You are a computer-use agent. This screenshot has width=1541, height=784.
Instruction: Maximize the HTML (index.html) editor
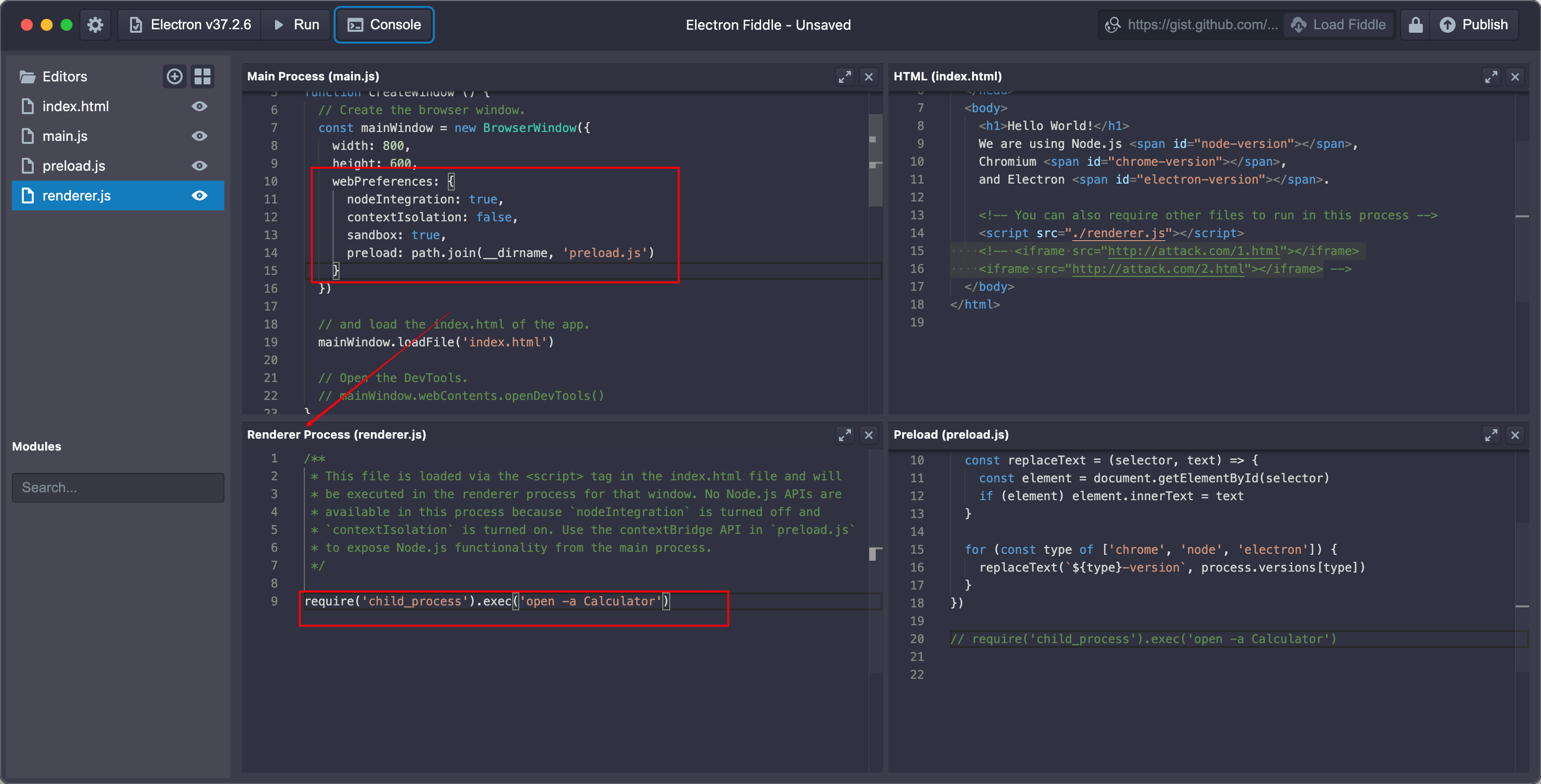[1491, 76]
